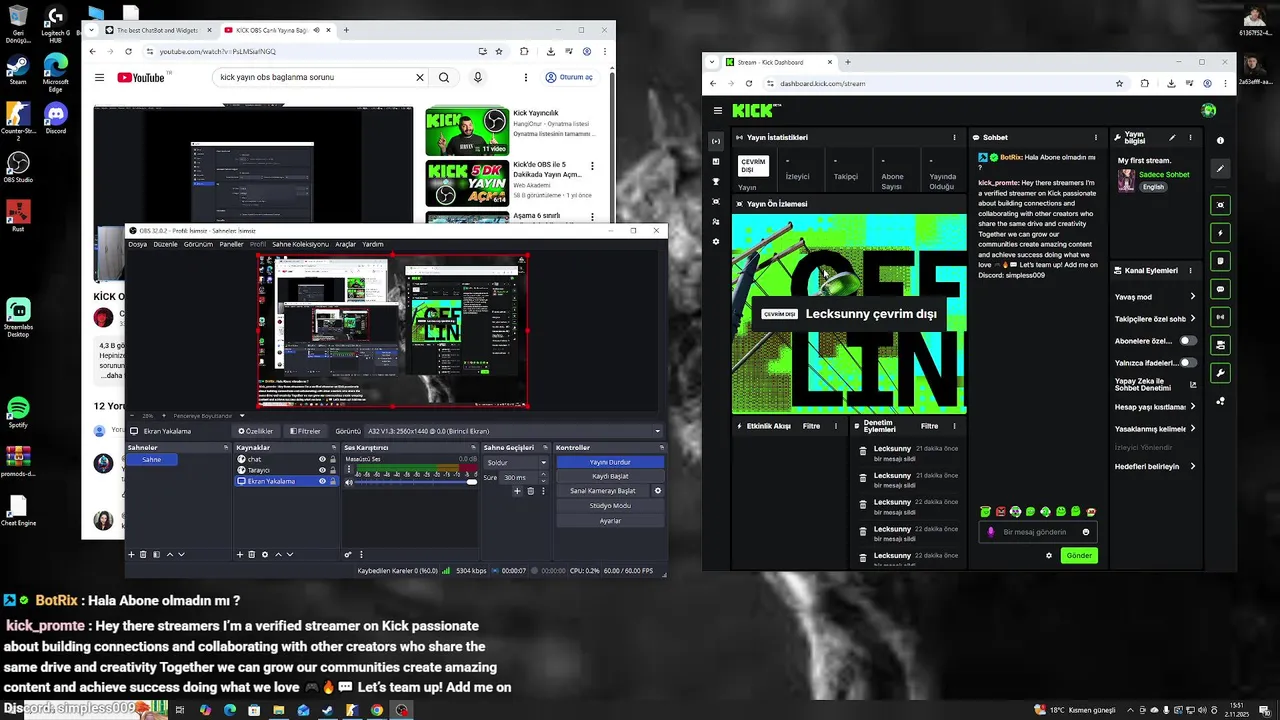Screen dimensions: 1280x720
Task: Click Kick chat message input field
Action: pos(1038,532)
